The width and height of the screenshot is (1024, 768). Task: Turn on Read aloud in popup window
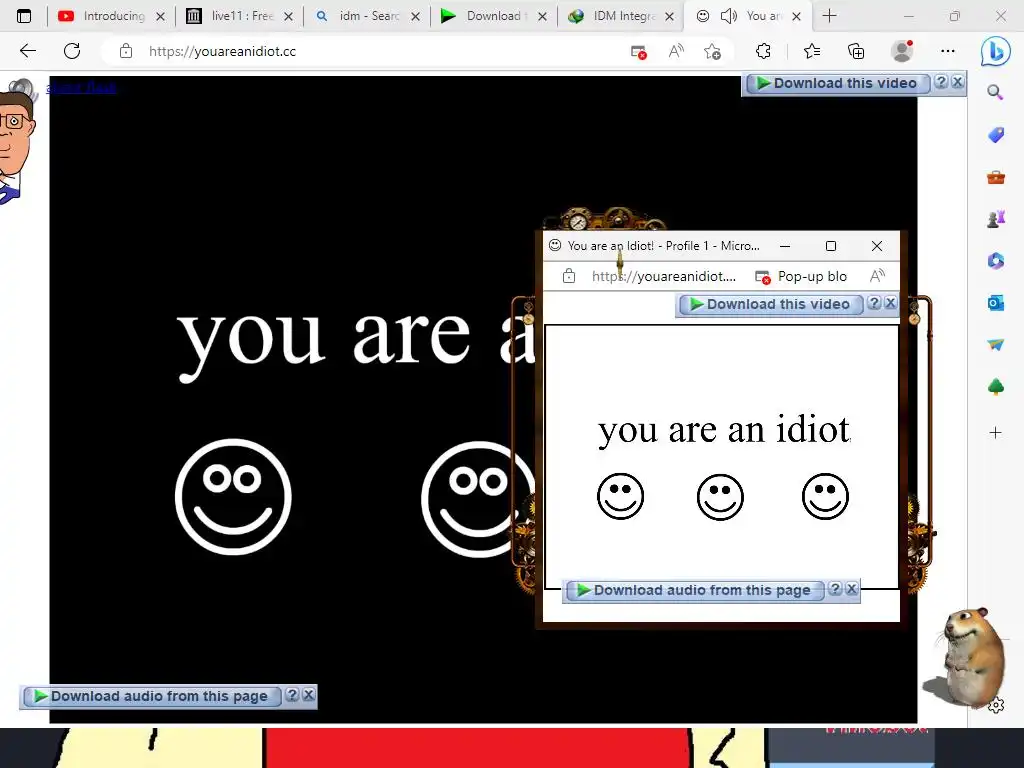[x=877, y=276]
